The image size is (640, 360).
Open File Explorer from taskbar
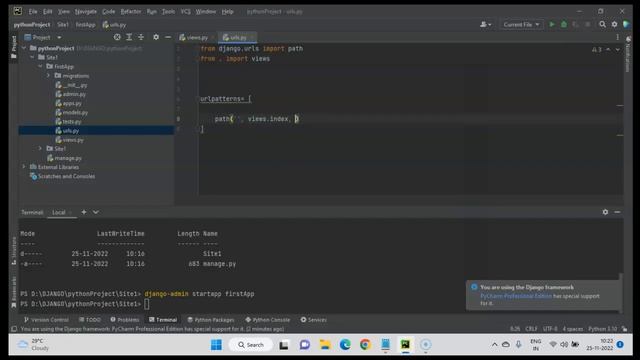point(325,345)
